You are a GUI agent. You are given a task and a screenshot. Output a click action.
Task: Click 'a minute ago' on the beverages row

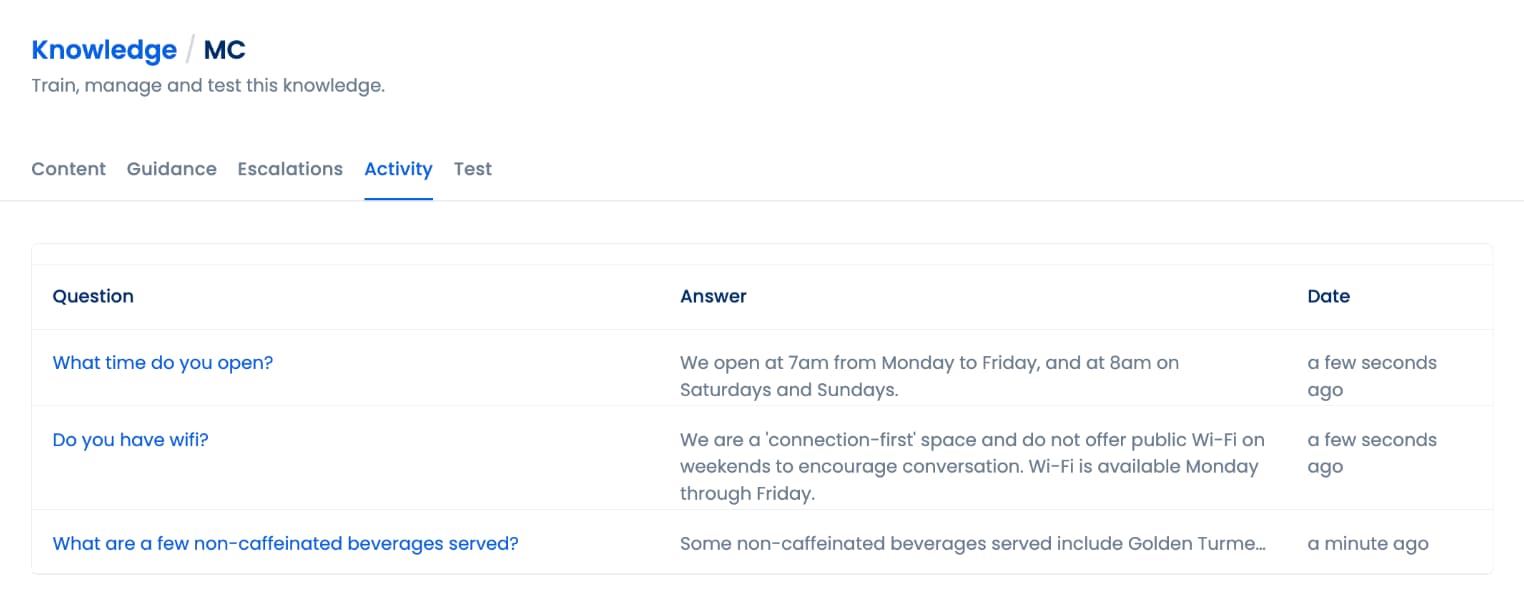pos(1368,543)
